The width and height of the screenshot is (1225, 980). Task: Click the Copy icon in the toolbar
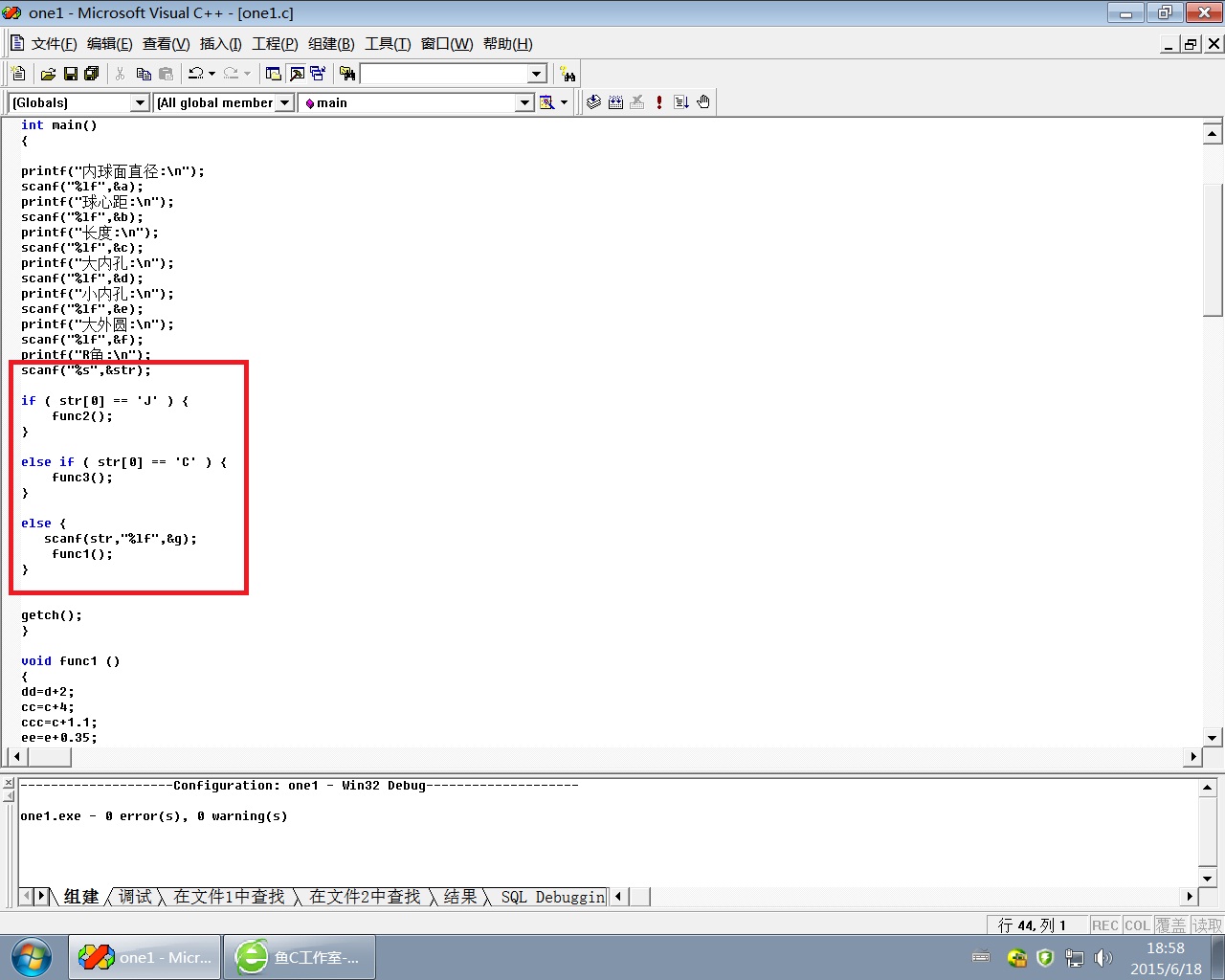click(144, 74)
